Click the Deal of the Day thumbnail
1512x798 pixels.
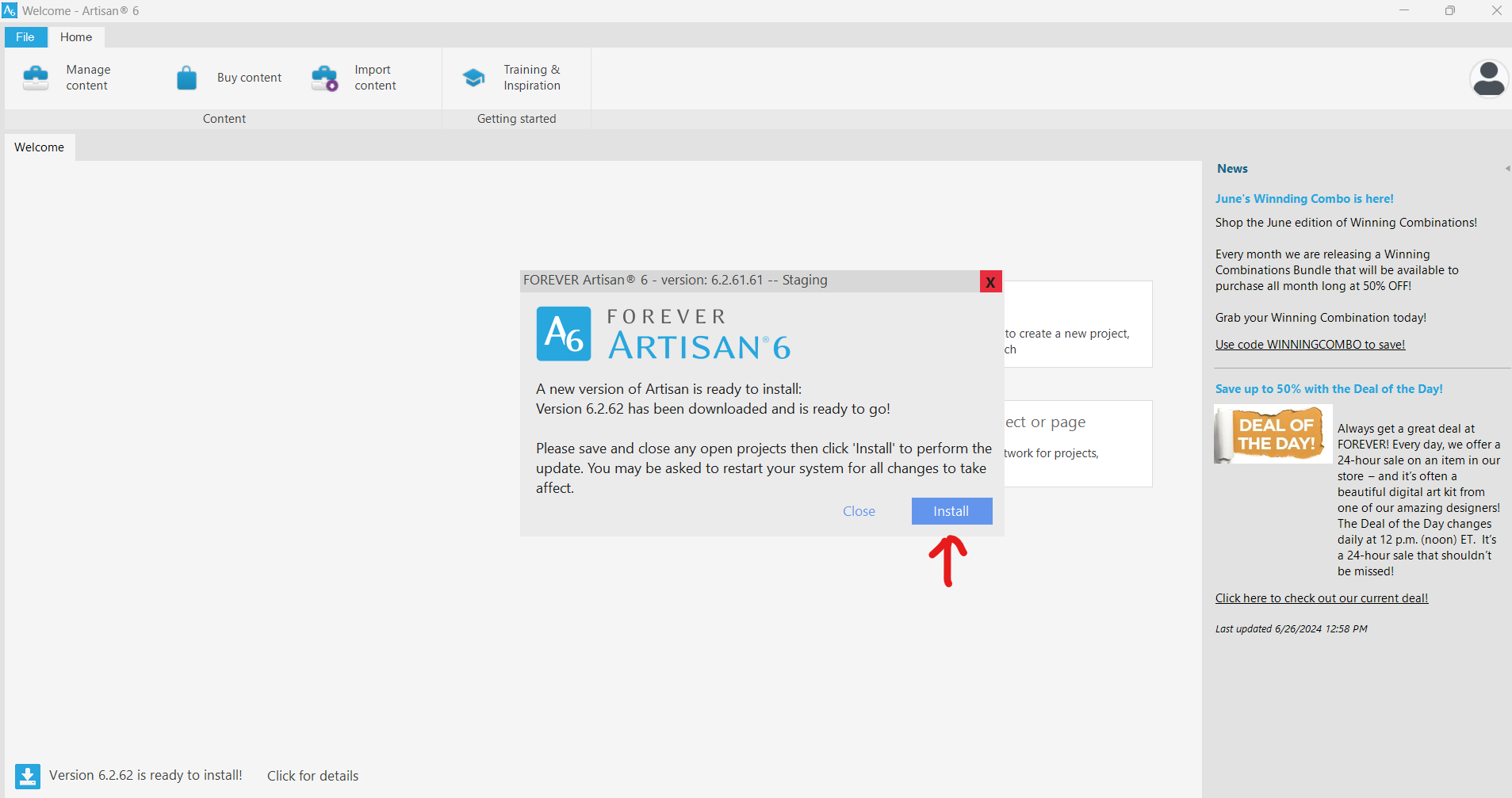point(1273,434)
